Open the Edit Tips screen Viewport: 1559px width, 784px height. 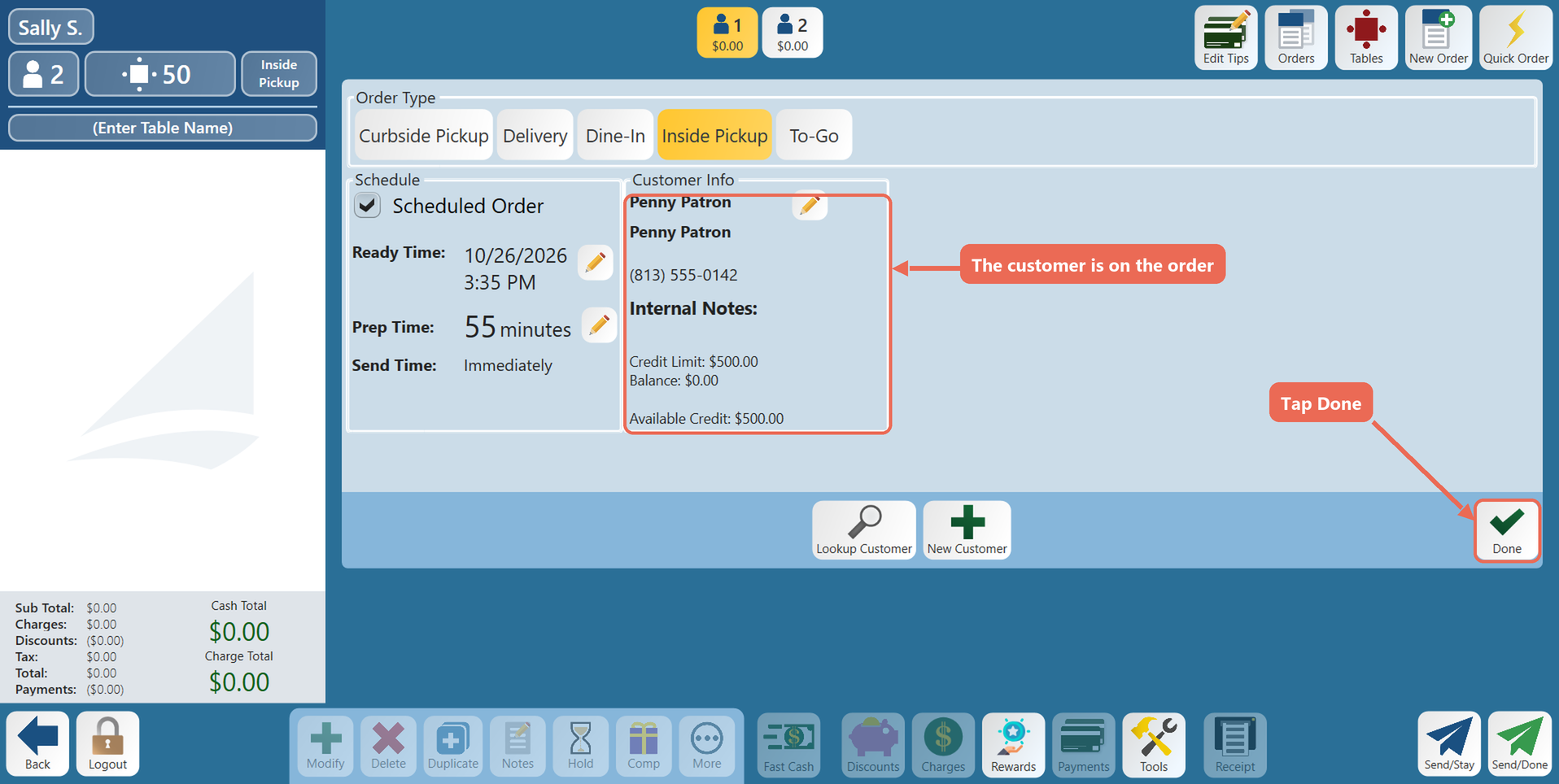(1225, 37)
